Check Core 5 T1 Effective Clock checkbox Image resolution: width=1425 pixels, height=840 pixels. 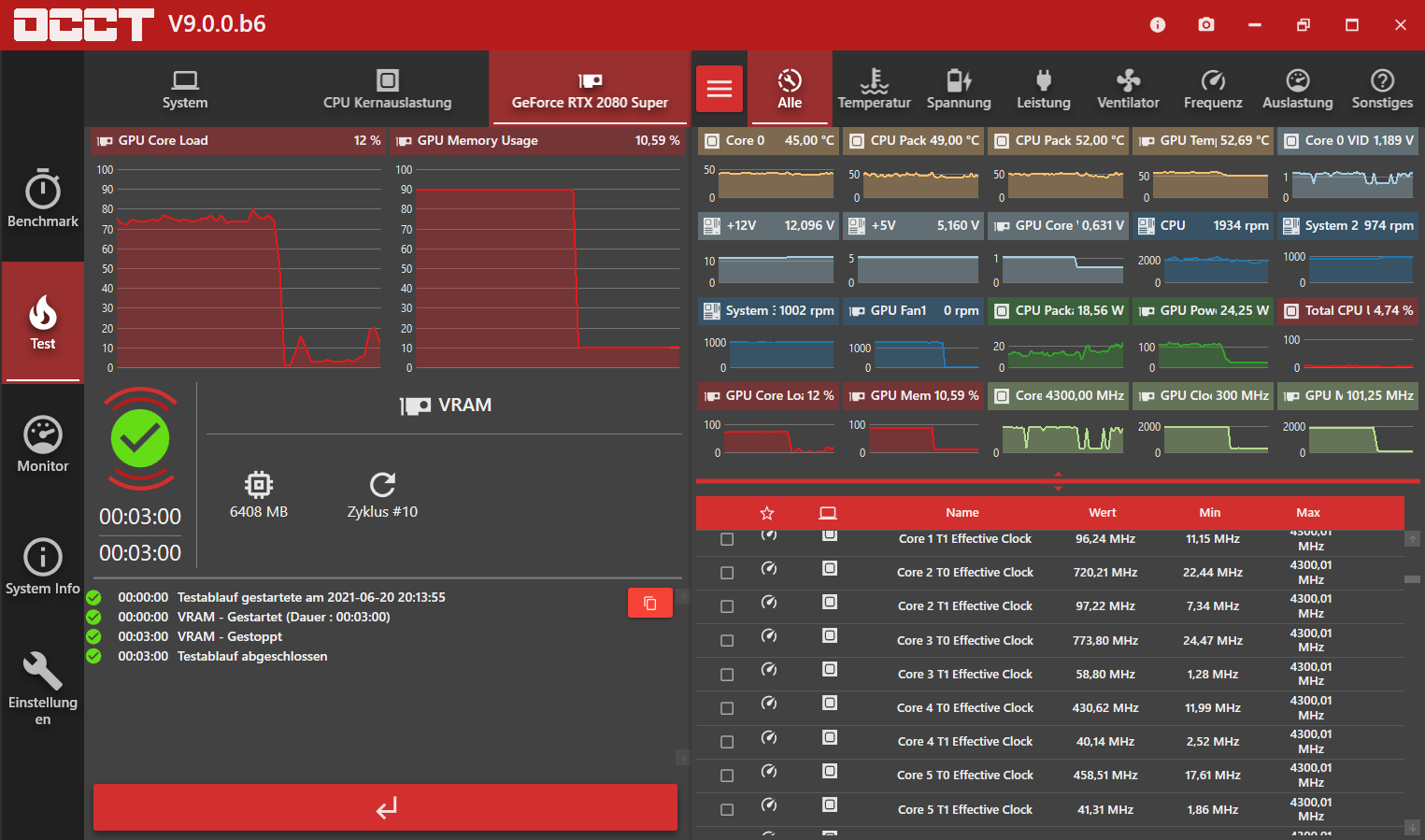pyautogui.click(x=727, y=810)
